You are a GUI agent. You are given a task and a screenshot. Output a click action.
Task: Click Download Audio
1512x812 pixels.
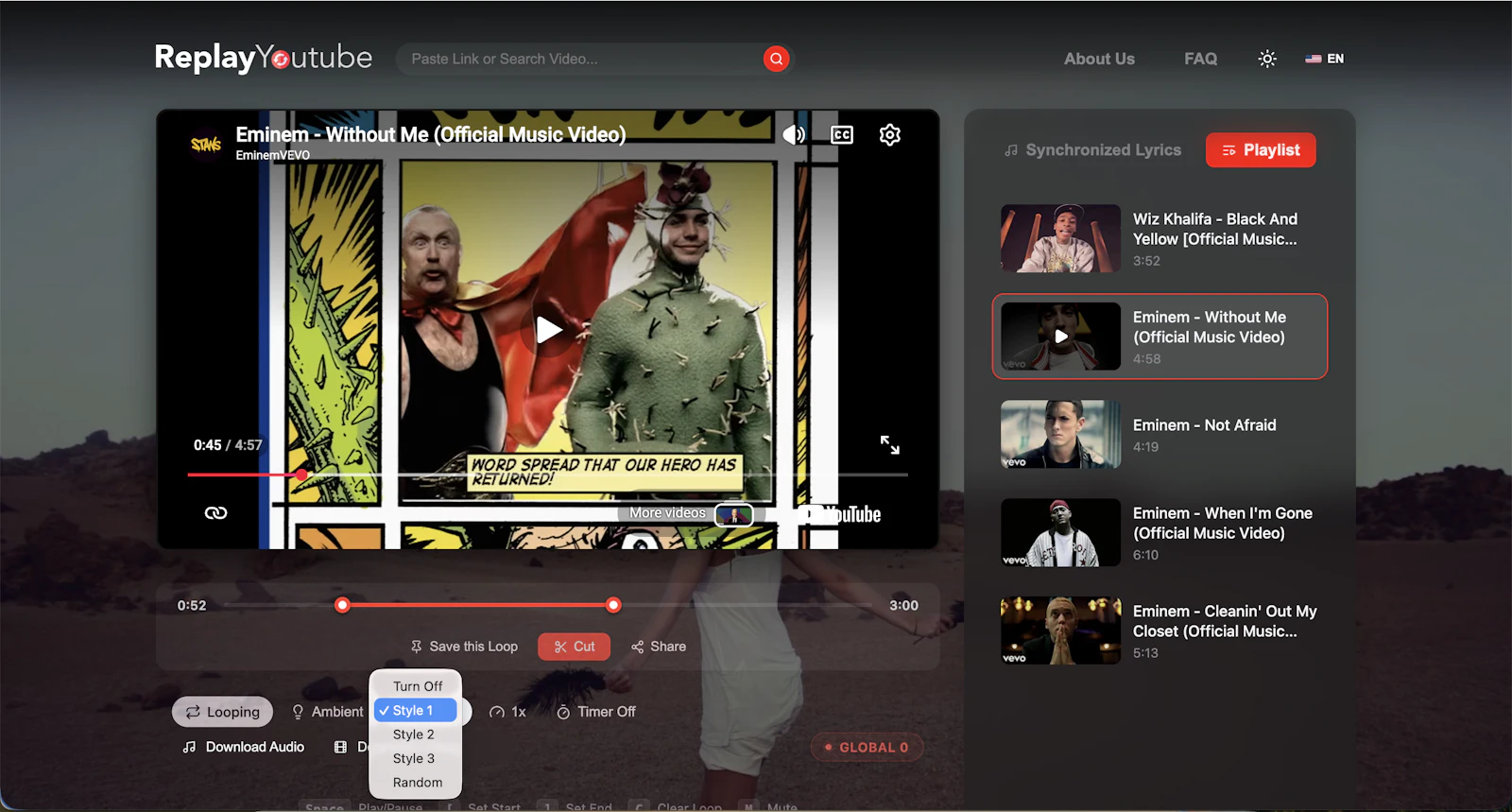(244, 747)
